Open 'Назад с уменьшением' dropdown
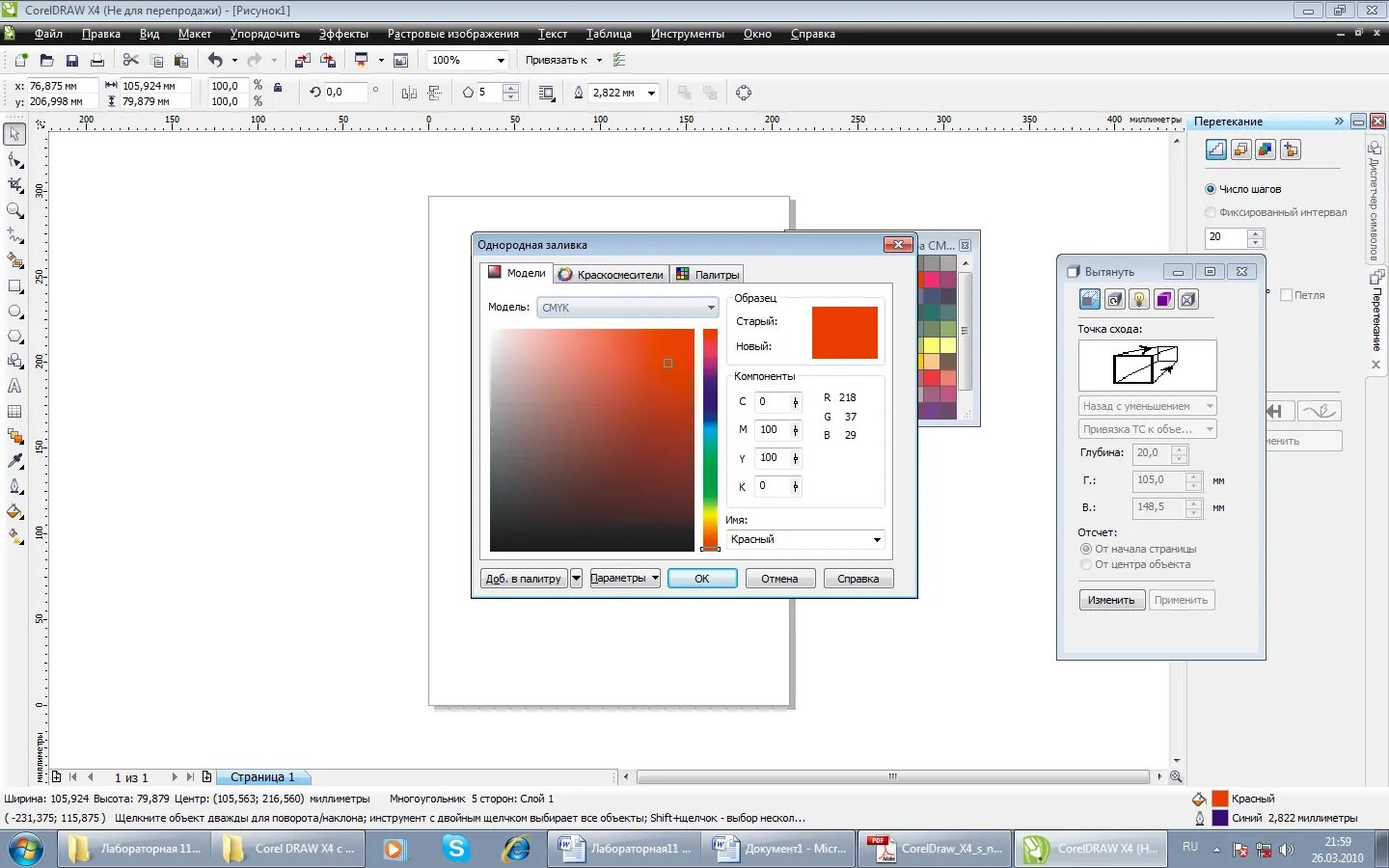Viewport: 1389px width, 868px height. pyautogui.click(x=1147, y=406)
